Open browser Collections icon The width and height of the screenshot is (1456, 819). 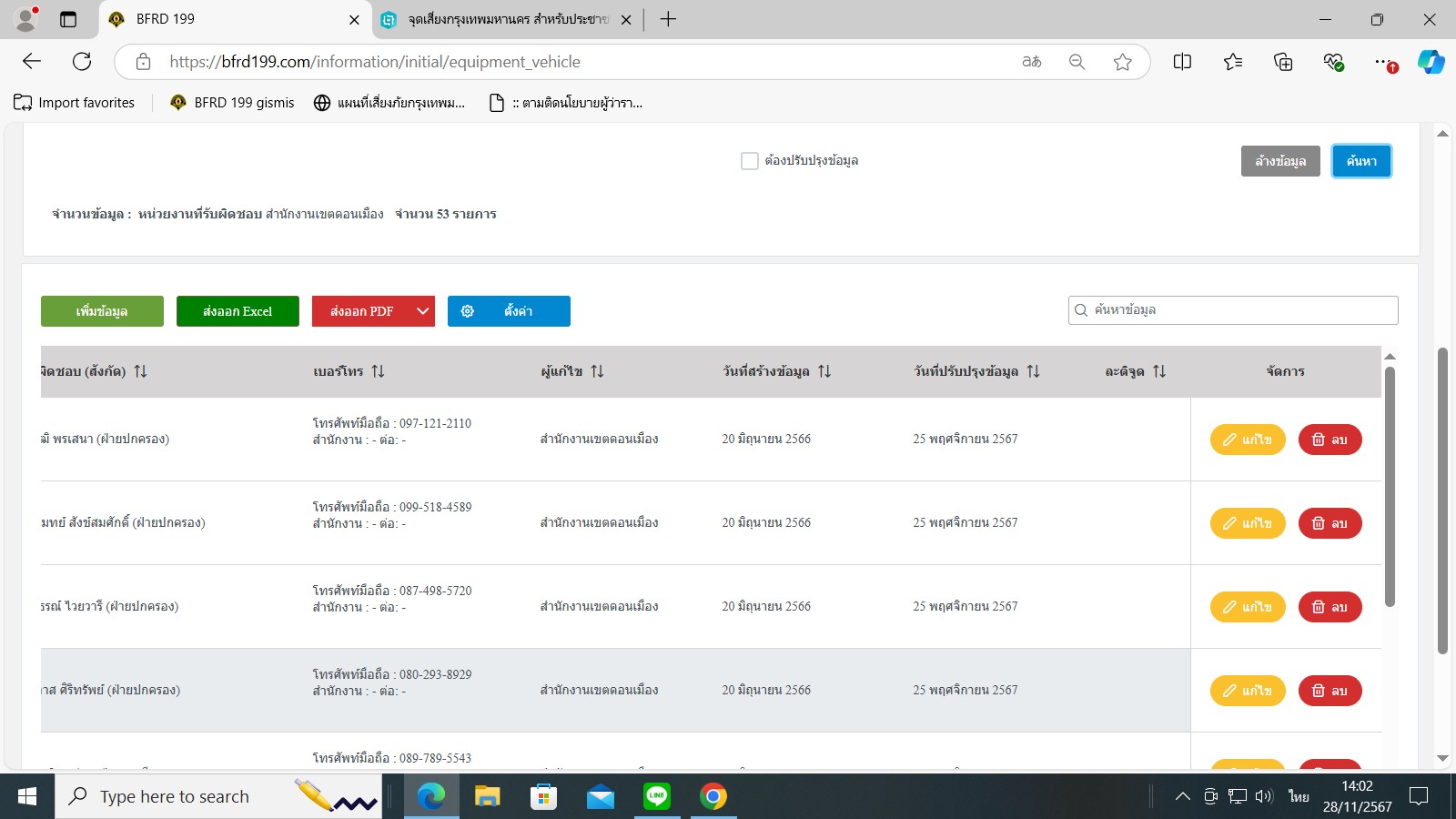pos(1283,62)
